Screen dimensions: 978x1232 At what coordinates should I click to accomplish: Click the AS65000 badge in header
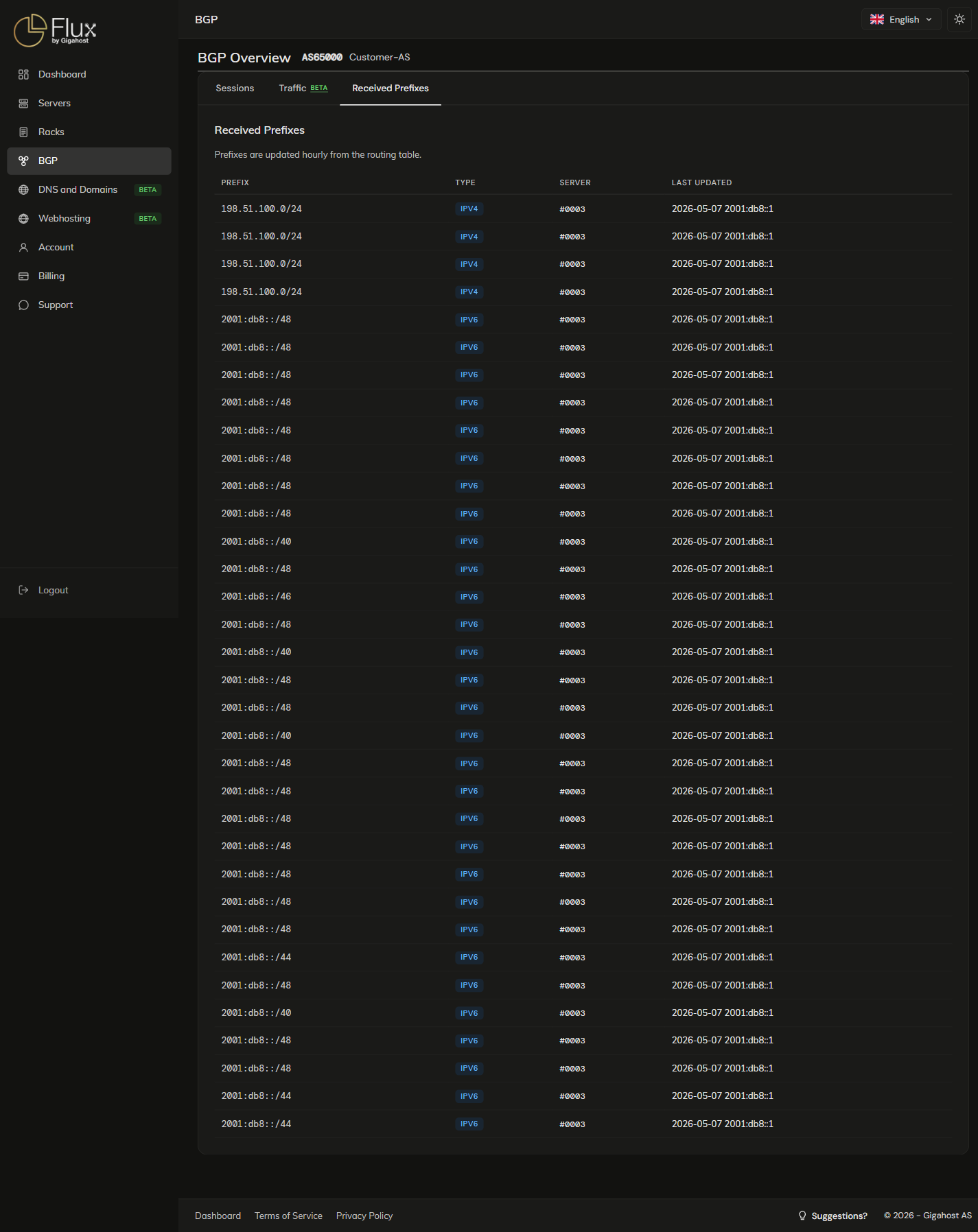(x=322, y=58)
